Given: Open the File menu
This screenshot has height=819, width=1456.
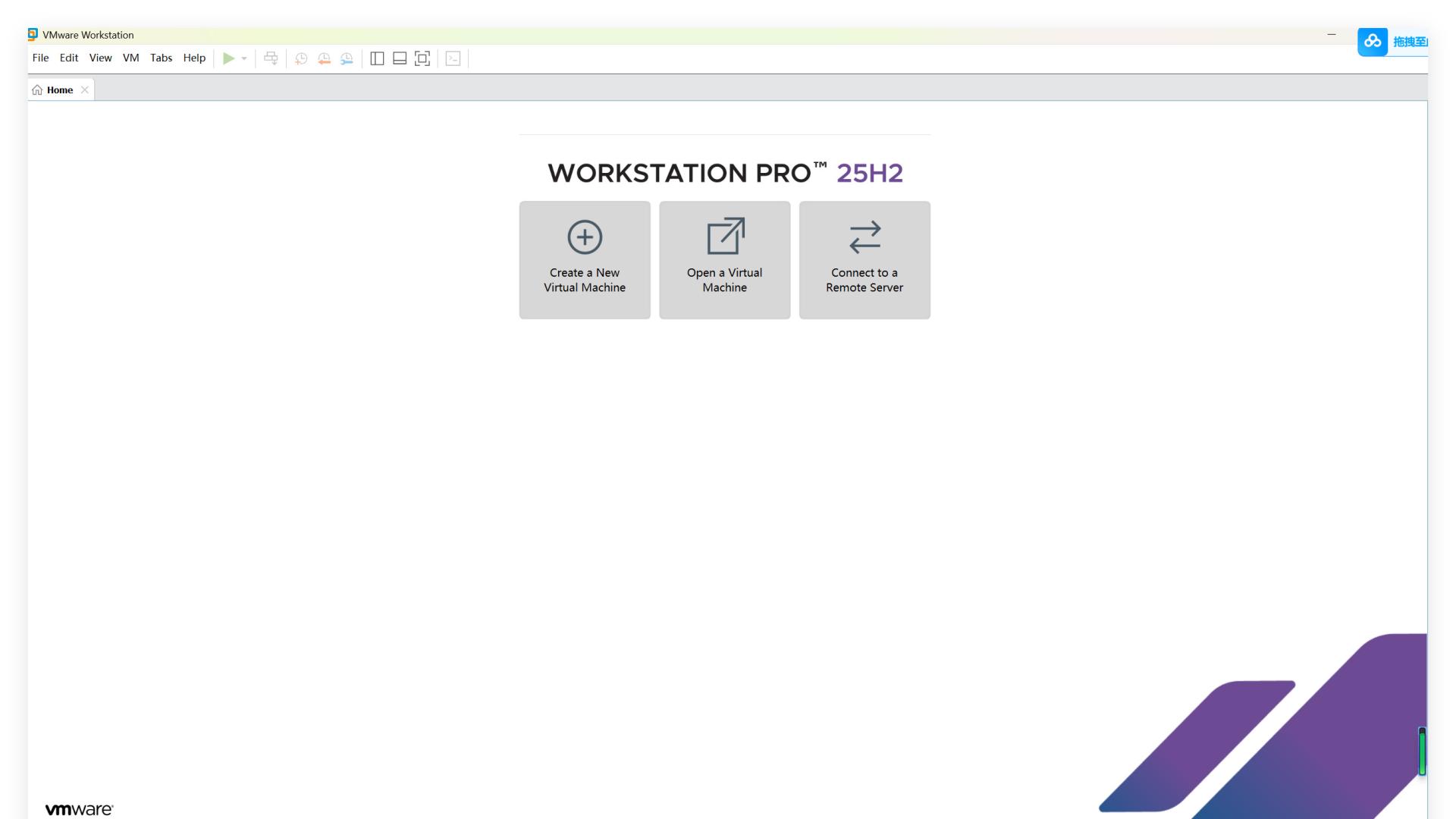Looking at the screenshot, I should pyautogui.click(x=40, y=58).
